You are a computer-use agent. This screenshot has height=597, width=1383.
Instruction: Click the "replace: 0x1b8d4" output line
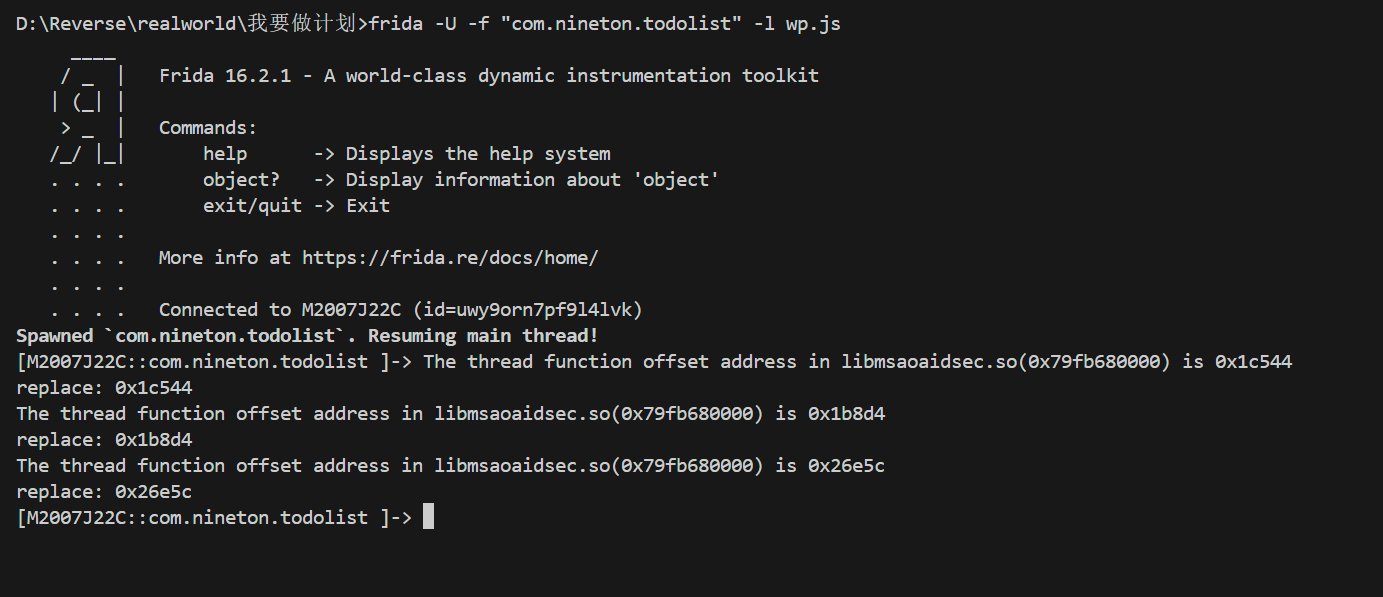coord(104,440)
